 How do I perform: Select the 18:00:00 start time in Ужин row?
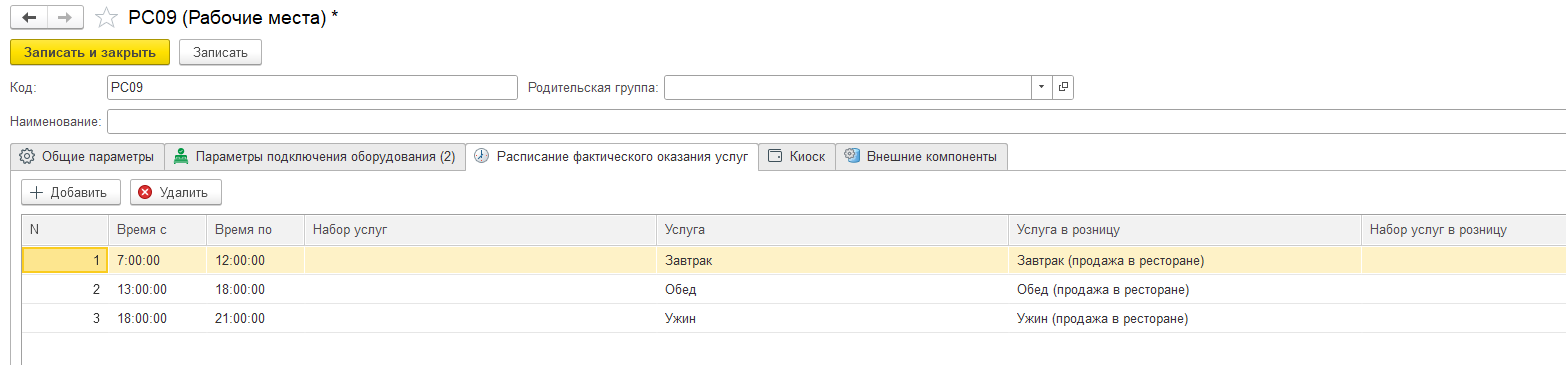[x=157, y=319]
